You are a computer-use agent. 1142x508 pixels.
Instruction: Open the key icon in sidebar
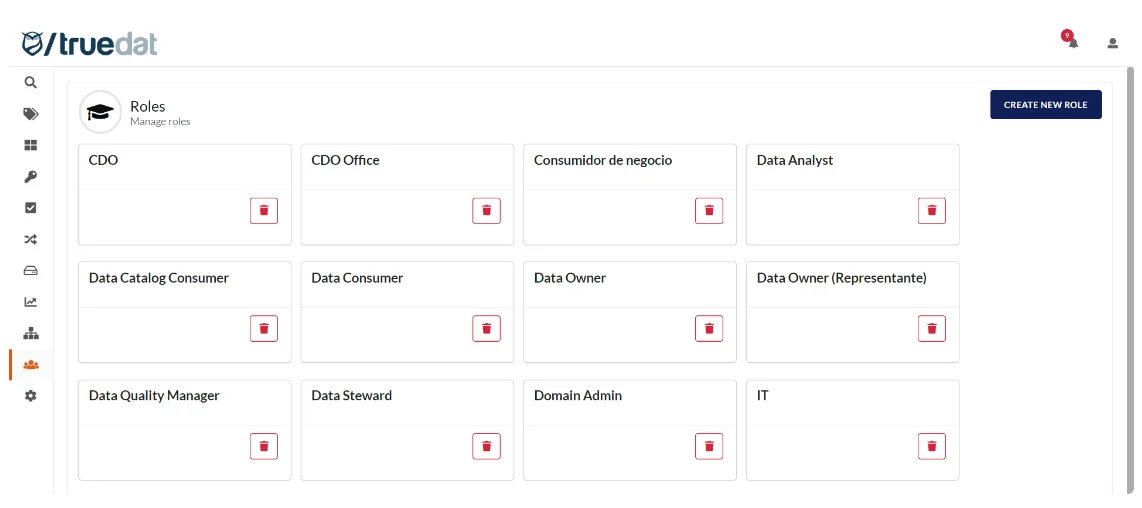pos(31,176)
